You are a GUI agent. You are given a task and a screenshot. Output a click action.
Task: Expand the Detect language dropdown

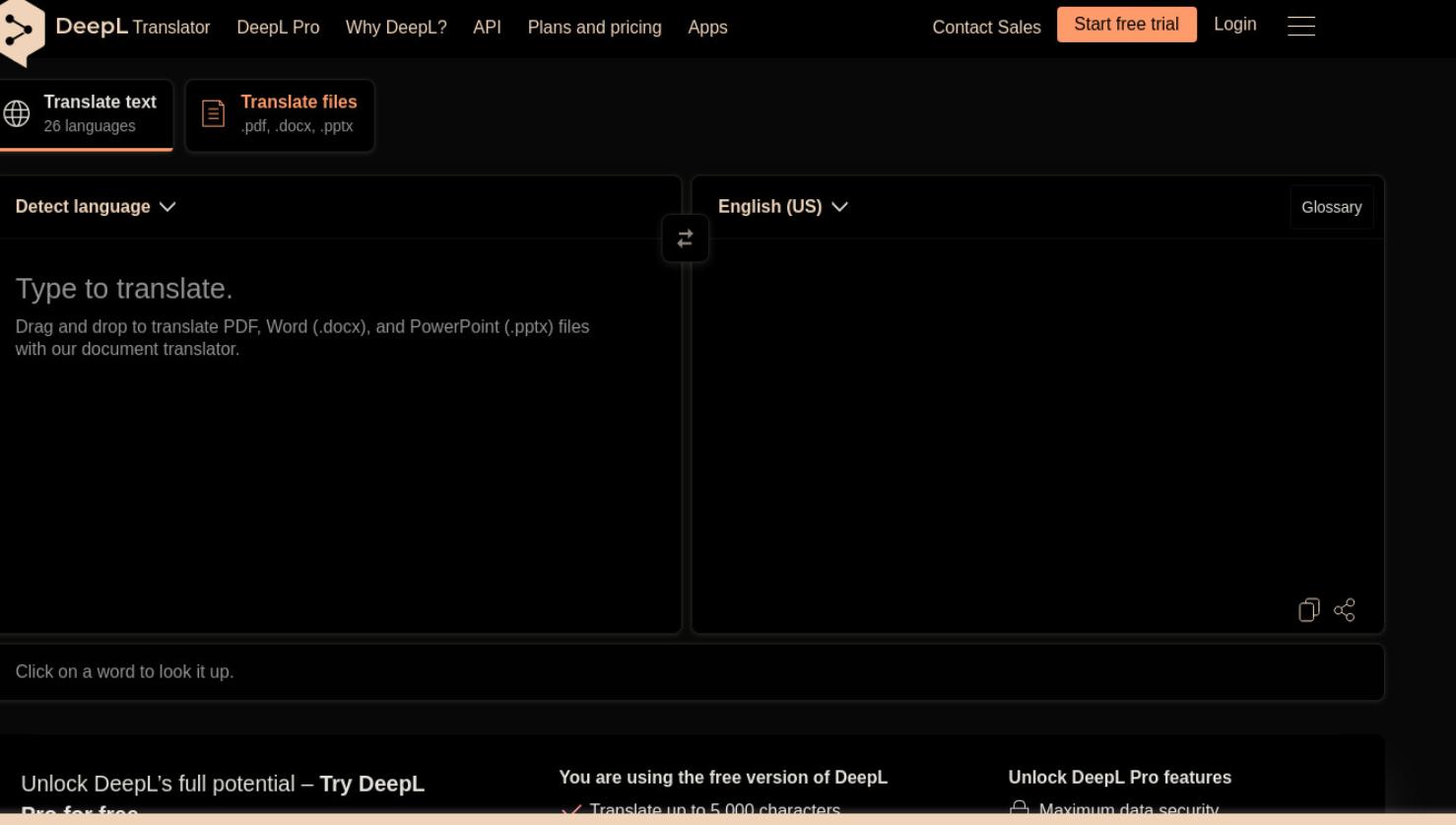[x=95, y=206]
